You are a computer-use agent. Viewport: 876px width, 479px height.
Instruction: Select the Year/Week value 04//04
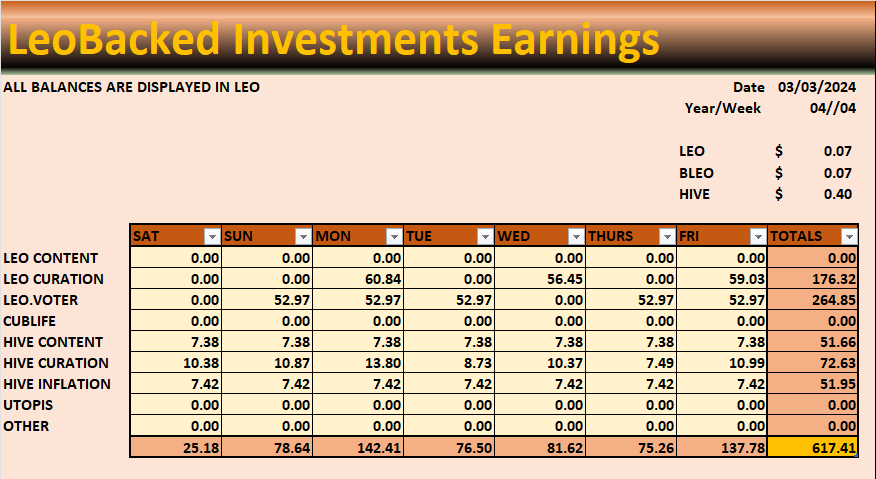click(832, 108)
